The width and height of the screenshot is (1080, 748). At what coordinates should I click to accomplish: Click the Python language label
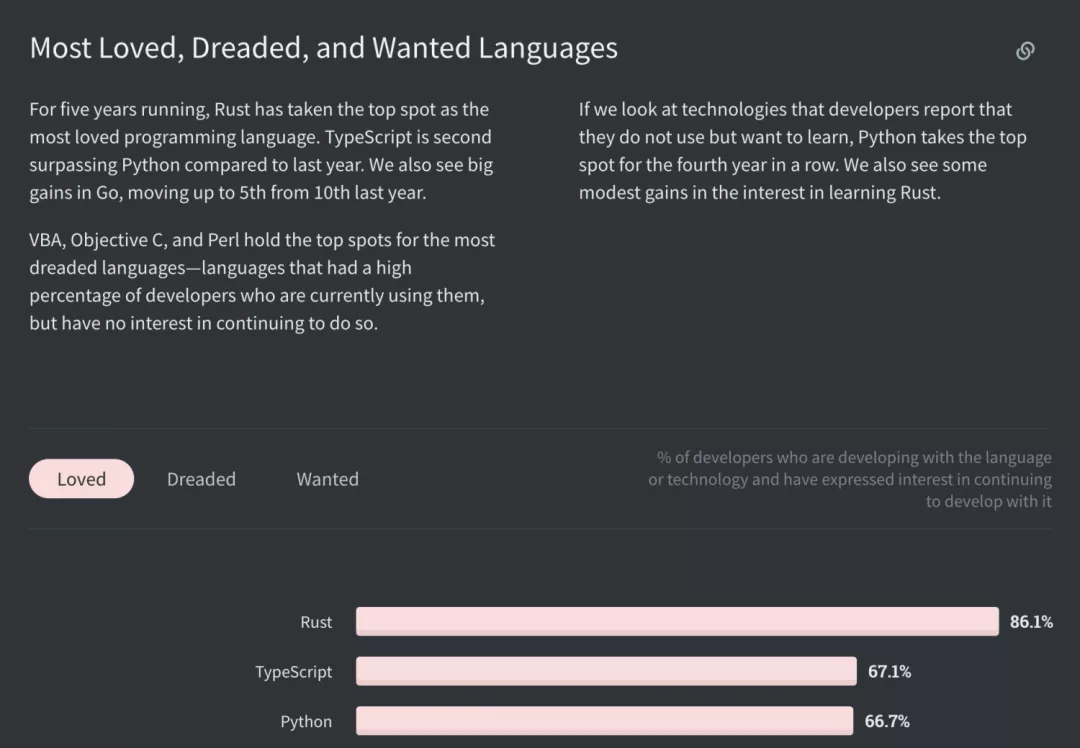coord(306,721)
